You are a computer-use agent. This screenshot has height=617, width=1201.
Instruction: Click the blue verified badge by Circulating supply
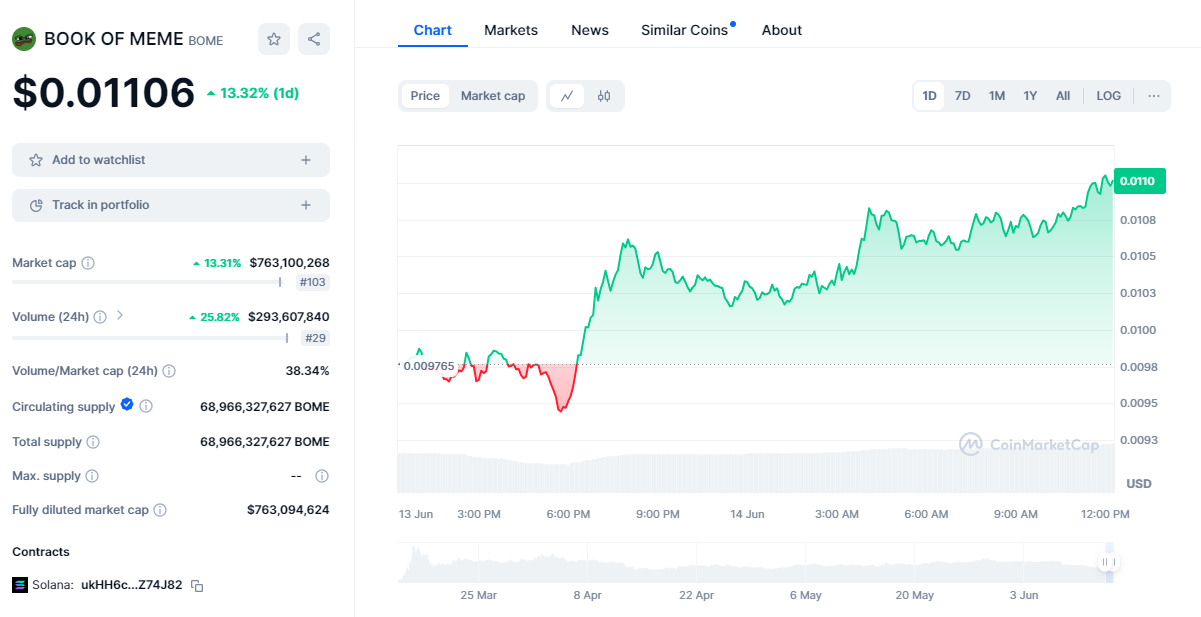(x=127, y=405)
